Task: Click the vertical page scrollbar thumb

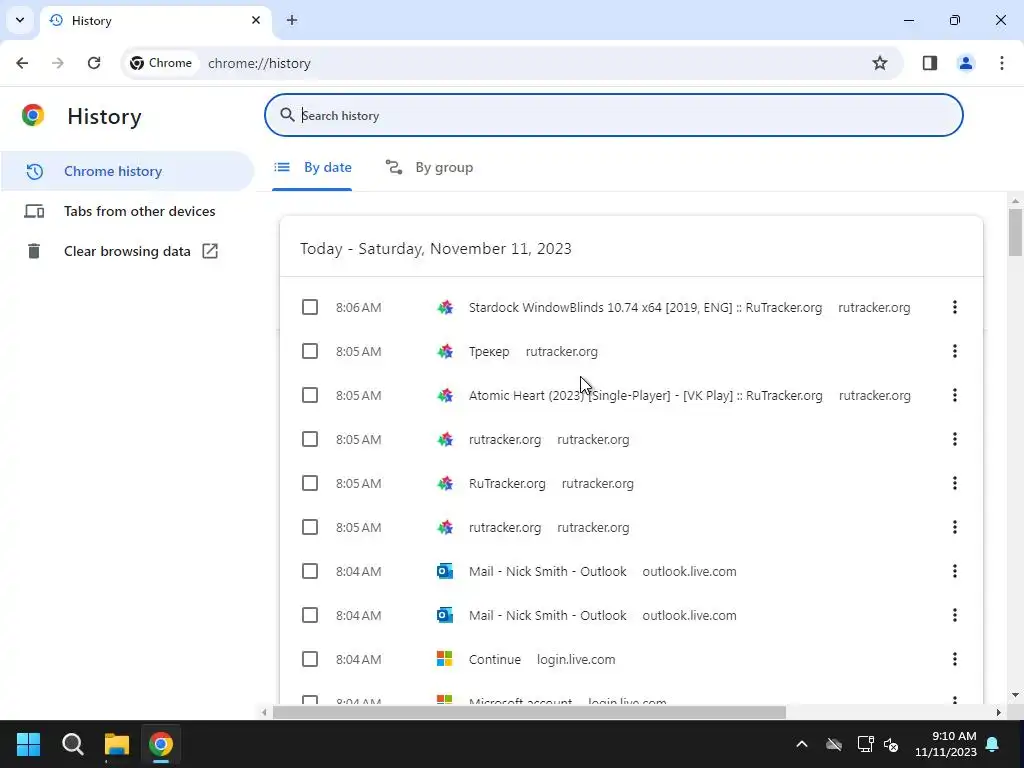Action: 1015,232
